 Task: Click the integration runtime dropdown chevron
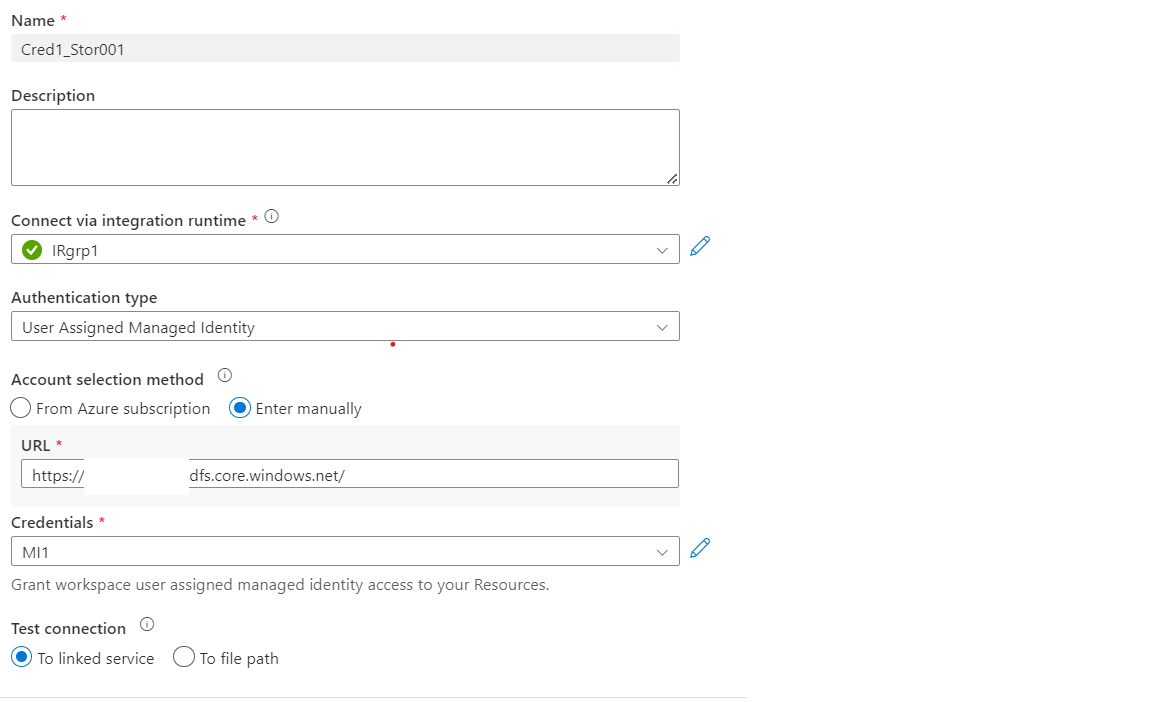click(661, 249)
